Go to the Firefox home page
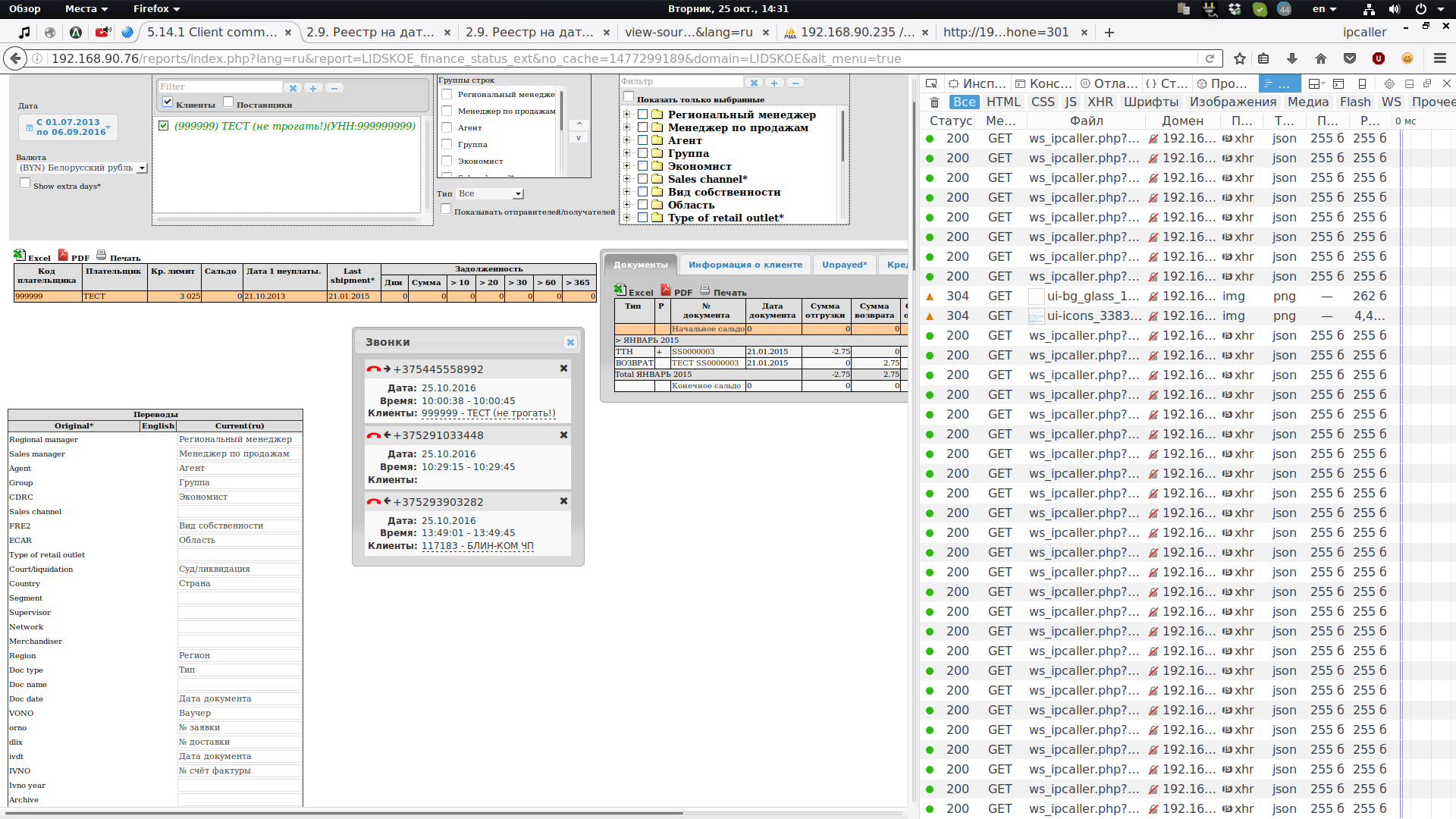This screenshot has width=1456, height=819. pyautogui.click(x=1321, y=58)
